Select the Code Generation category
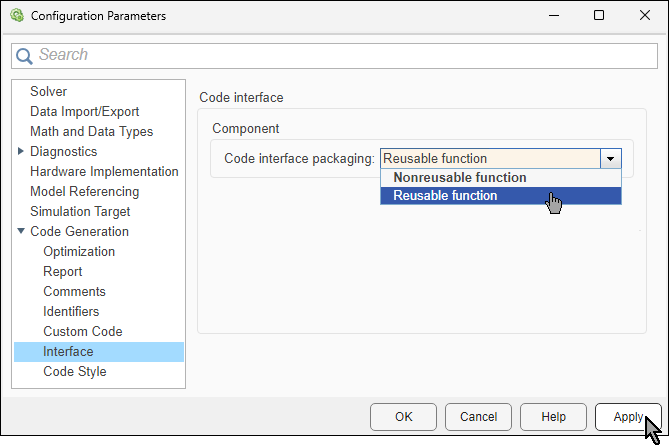669x446 pixels. coord(79,231)
